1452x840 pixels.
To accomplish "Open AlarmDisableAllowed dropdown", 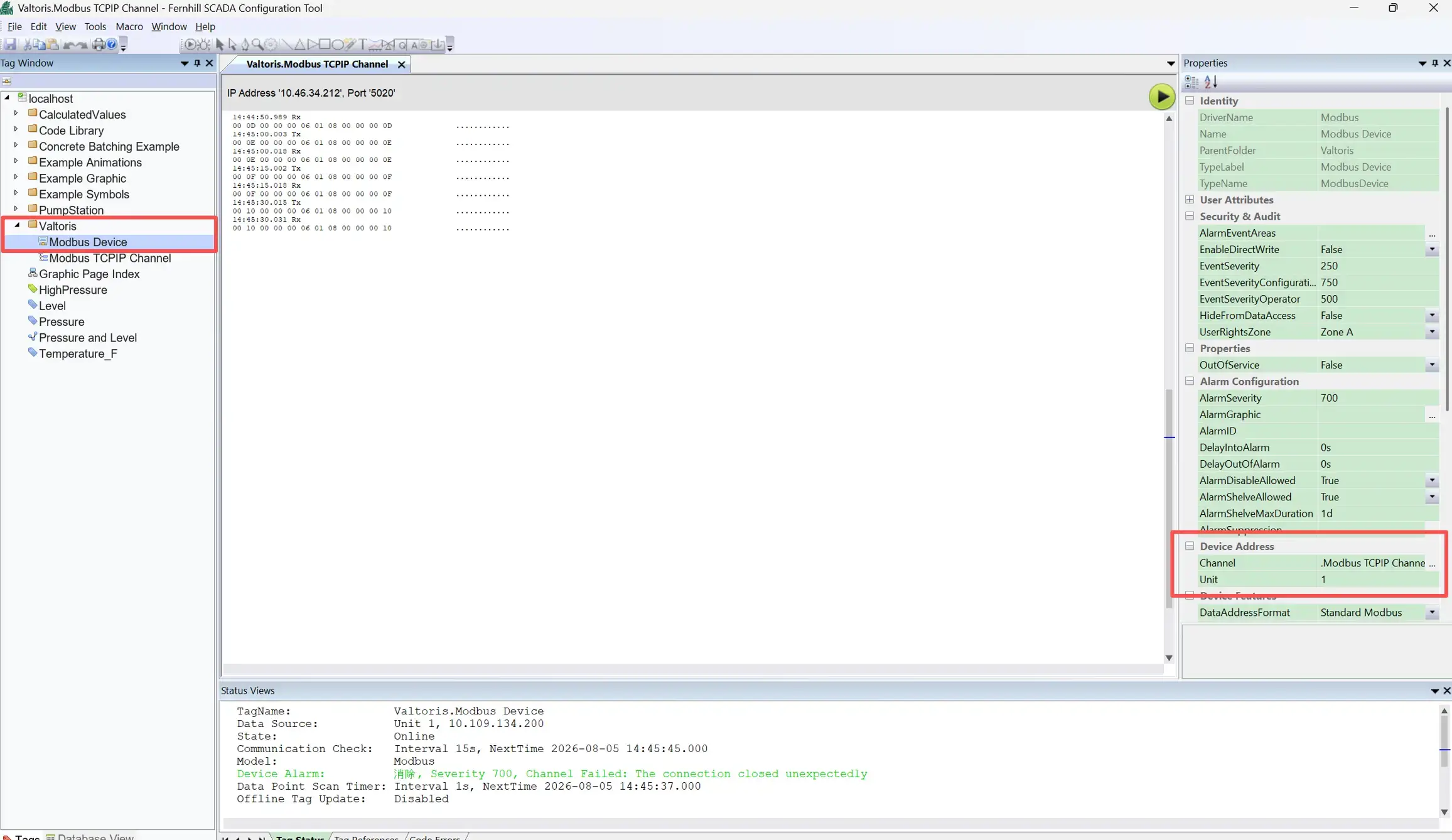I will tap(1432, 480).
